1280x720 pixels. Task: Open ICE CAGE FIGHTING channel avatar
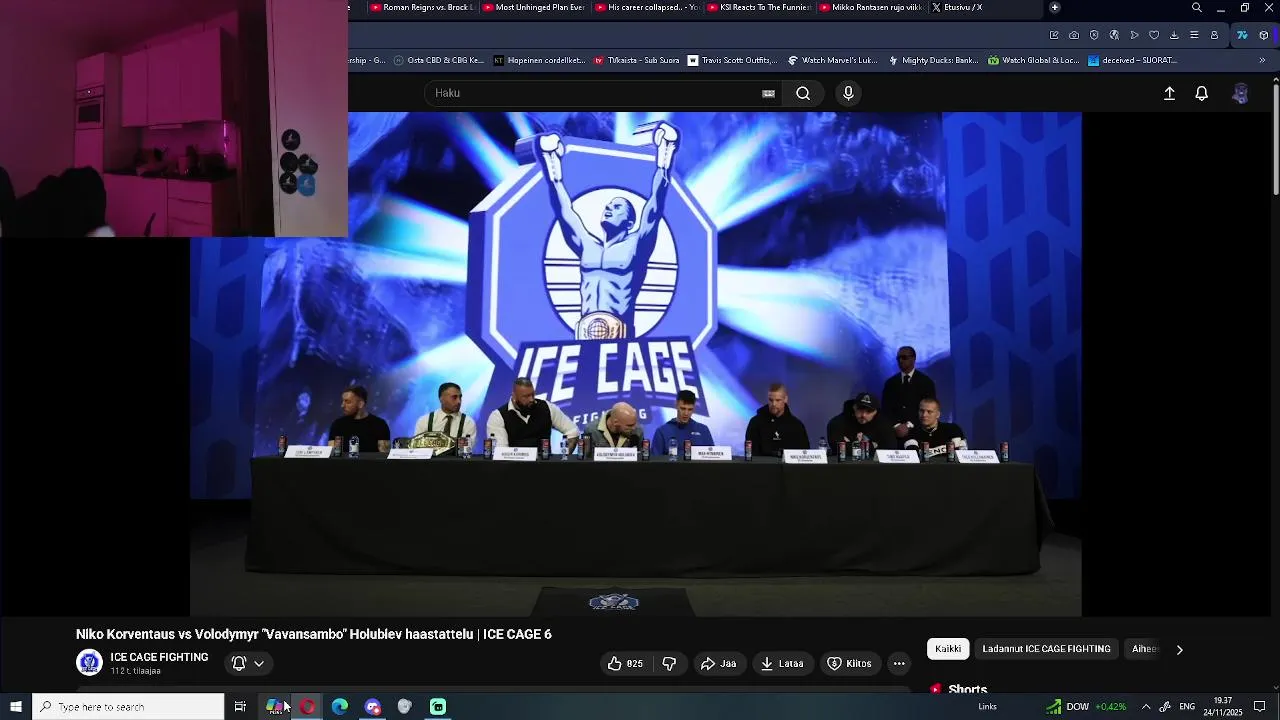[90, 662]
